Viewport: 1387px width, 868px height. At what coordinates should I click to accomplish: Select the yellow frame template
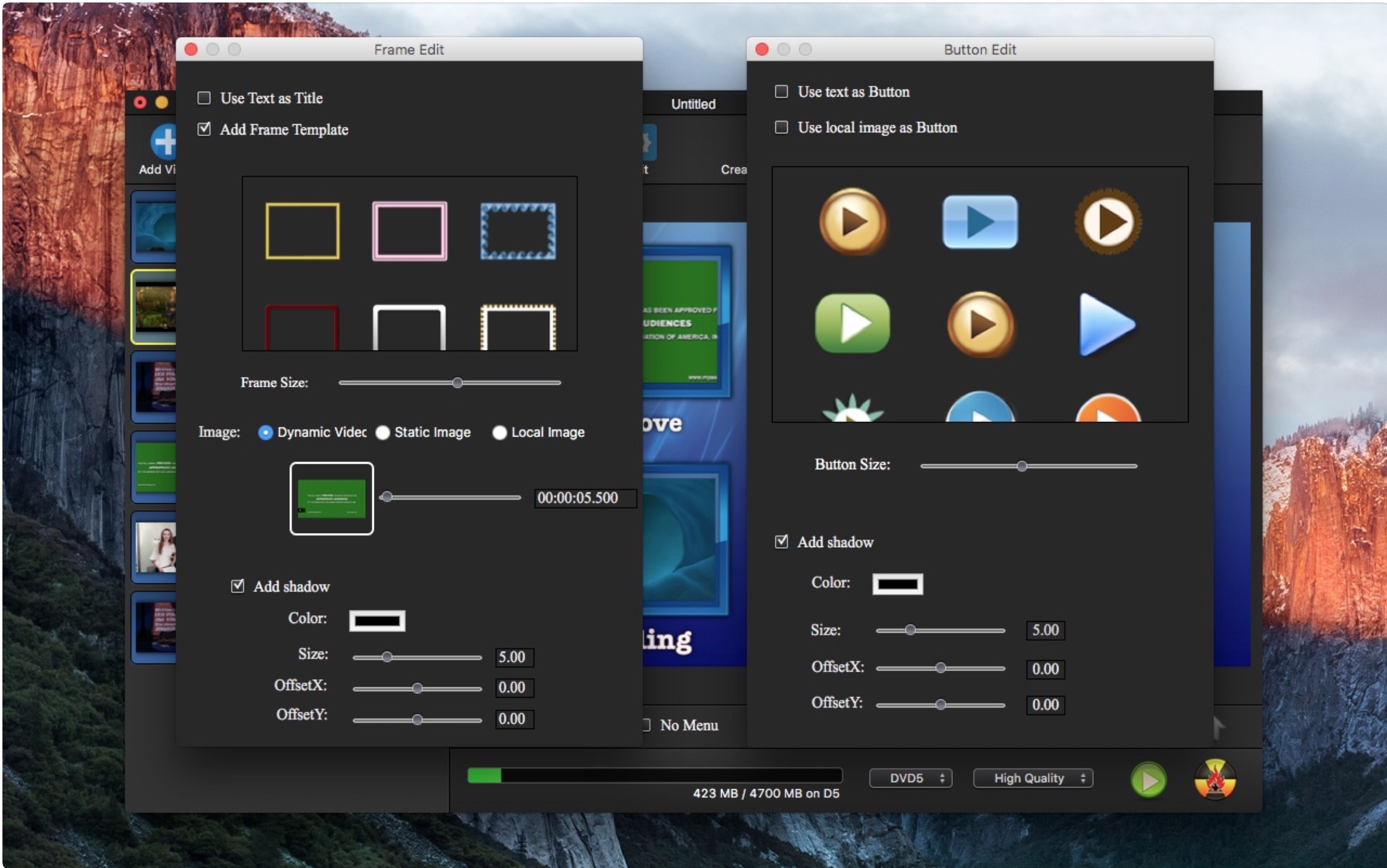tap(302, 231)
